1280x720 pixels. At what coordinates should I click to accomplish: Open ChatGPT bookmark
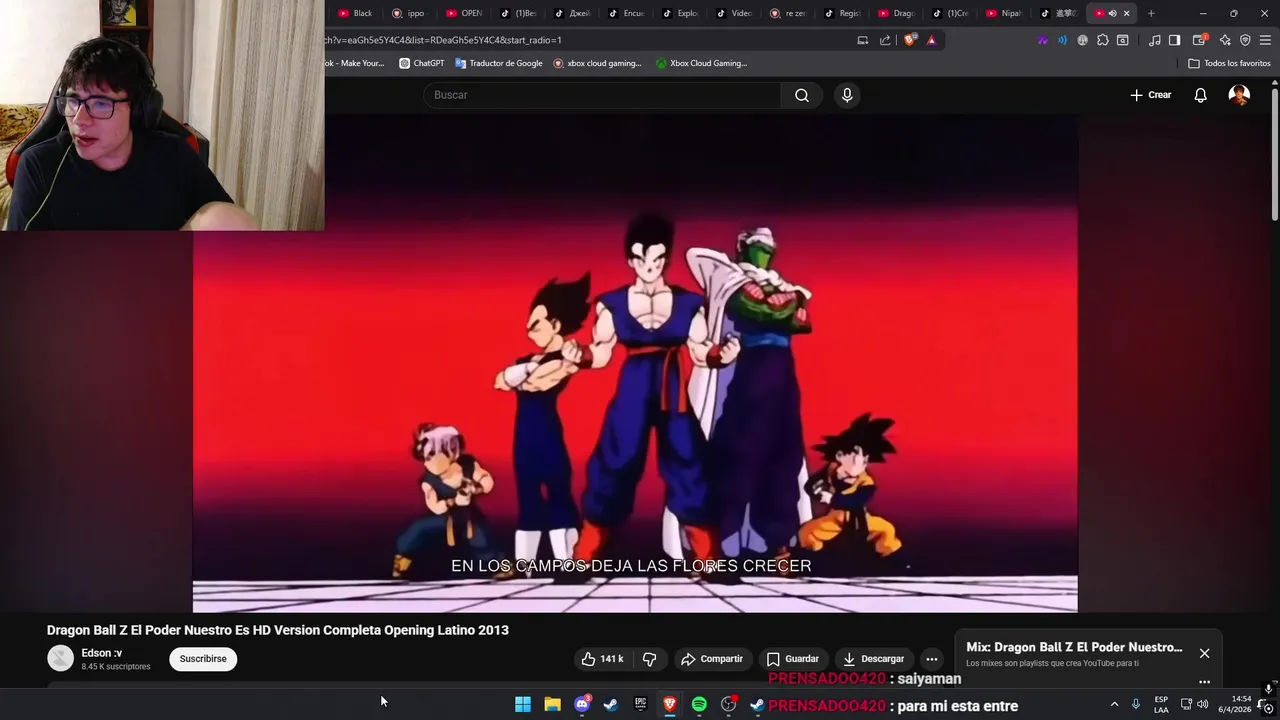[421, 63]
